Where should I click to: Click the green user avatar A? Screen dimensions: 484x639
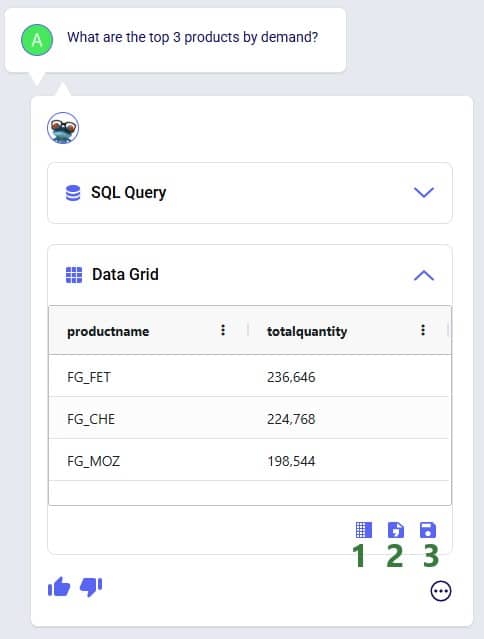pyautogui.click(x=37, y=40)
